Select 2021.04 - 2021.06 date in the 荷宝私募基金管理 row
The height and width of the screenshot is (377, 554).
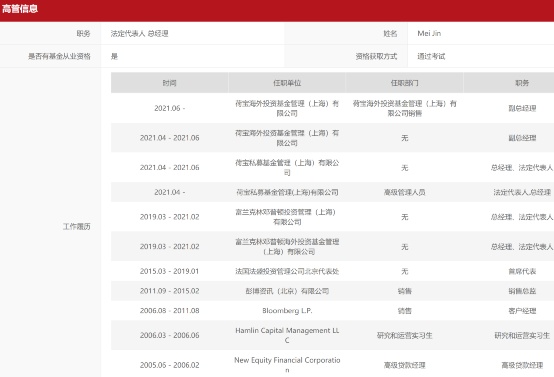coord(170,167)
